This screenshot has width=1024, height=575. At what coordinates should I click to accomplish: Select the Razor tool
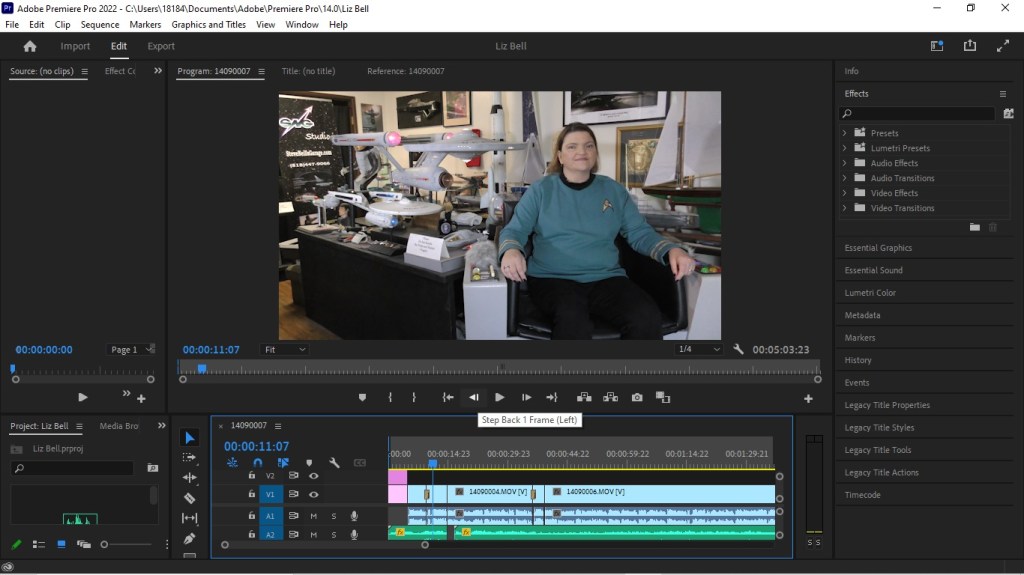point(190,497)
